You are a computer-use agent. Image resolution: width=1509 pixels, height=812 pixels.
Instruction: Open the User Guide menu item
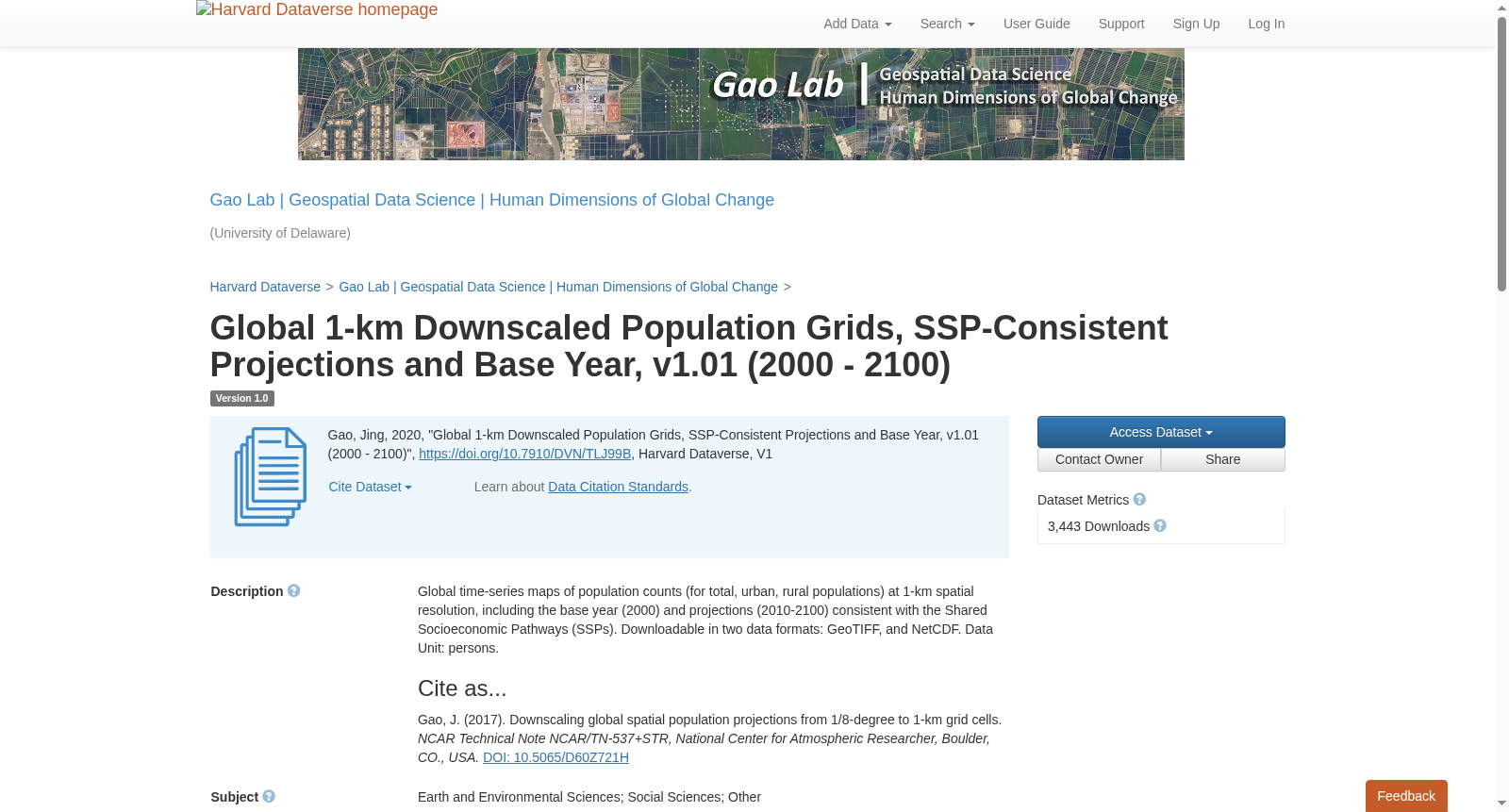1036,24
